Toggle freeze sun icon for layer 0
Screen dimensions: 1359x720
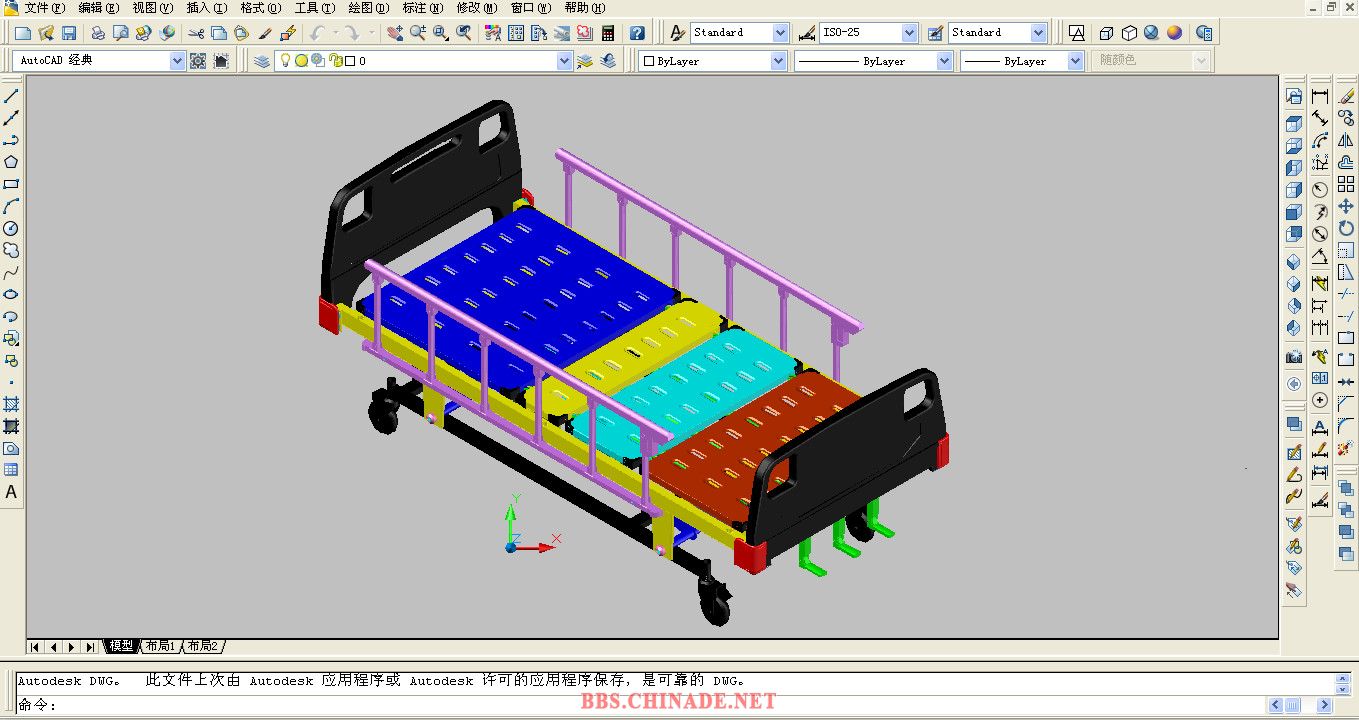(301, 61)
